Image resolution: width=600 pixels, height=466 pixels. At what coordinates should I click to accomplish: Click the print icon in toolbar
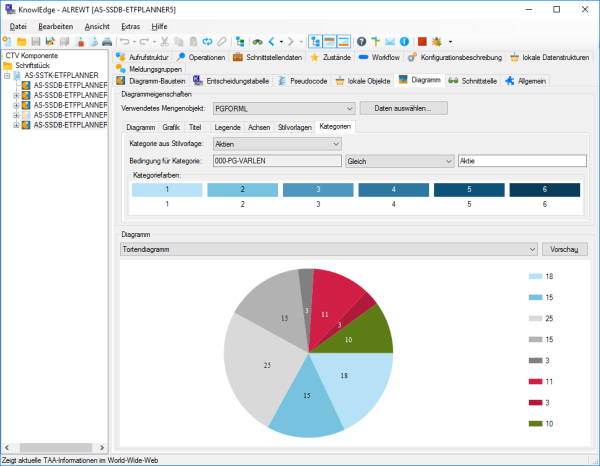coord(107,41)
